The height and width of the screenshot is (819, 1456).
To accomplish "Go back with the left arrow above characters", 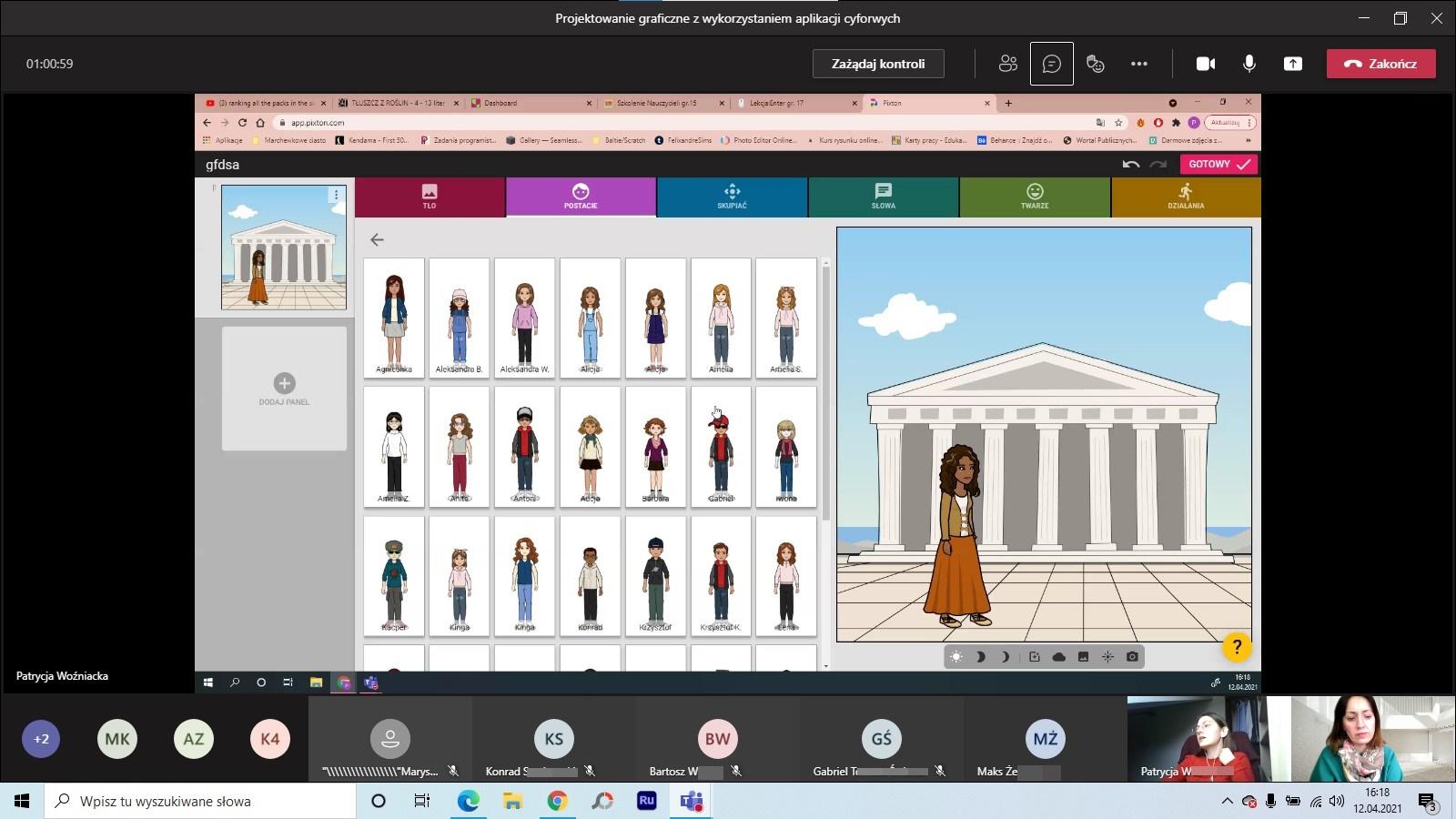I will click(377, 239).
